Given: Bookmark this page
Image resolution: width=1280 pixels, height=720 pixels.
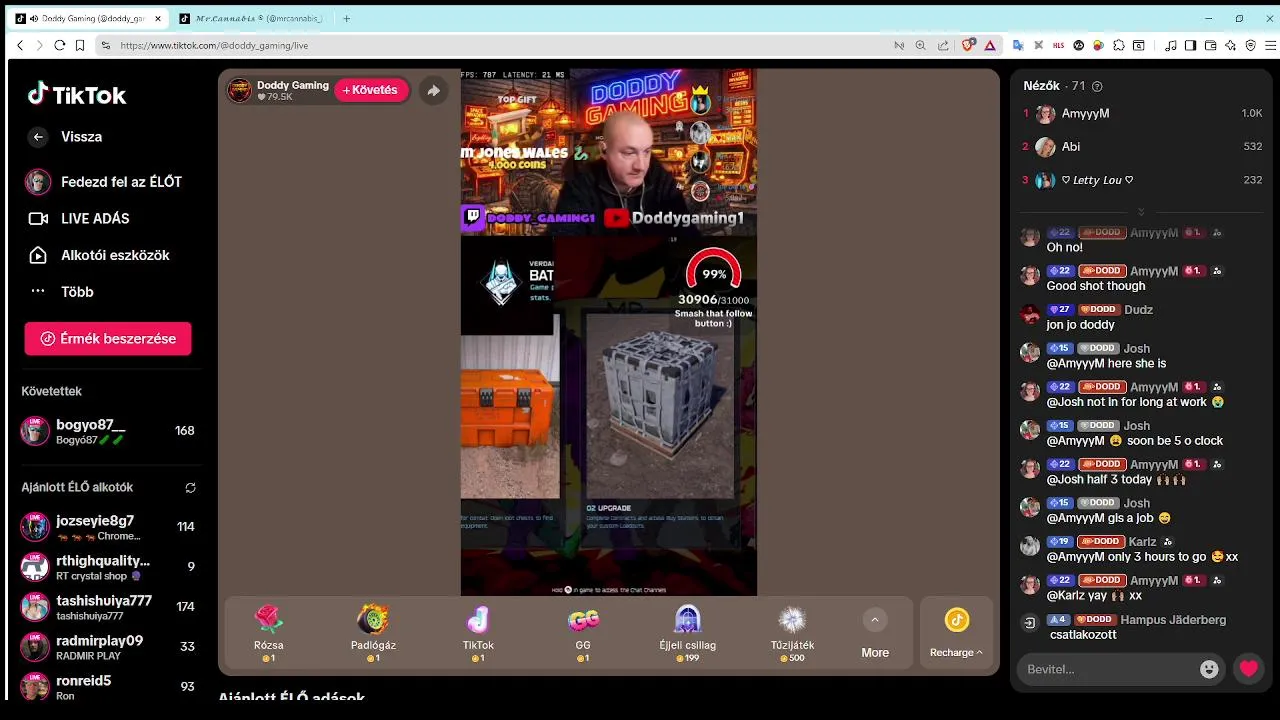Looking at the screenshot, I should coord(80,45).
